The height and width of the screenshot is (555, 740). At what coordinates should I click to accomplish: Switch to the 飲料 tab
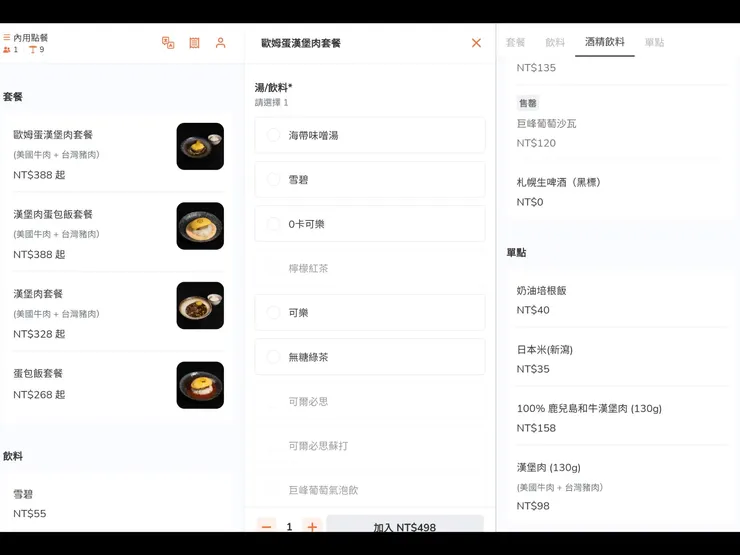(x=555, y=42)
